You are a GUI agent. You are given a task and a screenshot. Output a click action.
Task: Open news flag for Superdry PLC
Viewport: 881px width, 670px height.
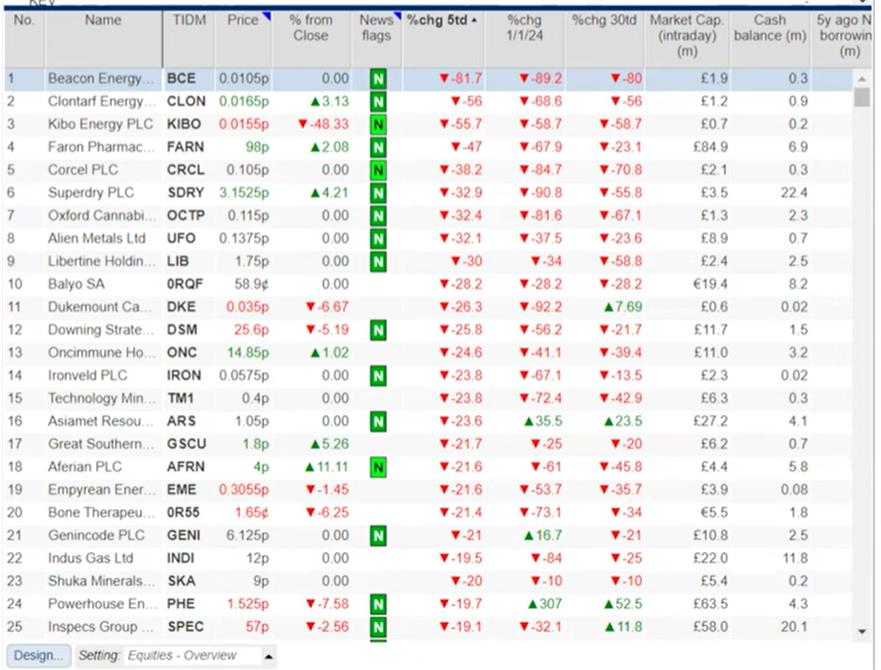tap(378, 193)
